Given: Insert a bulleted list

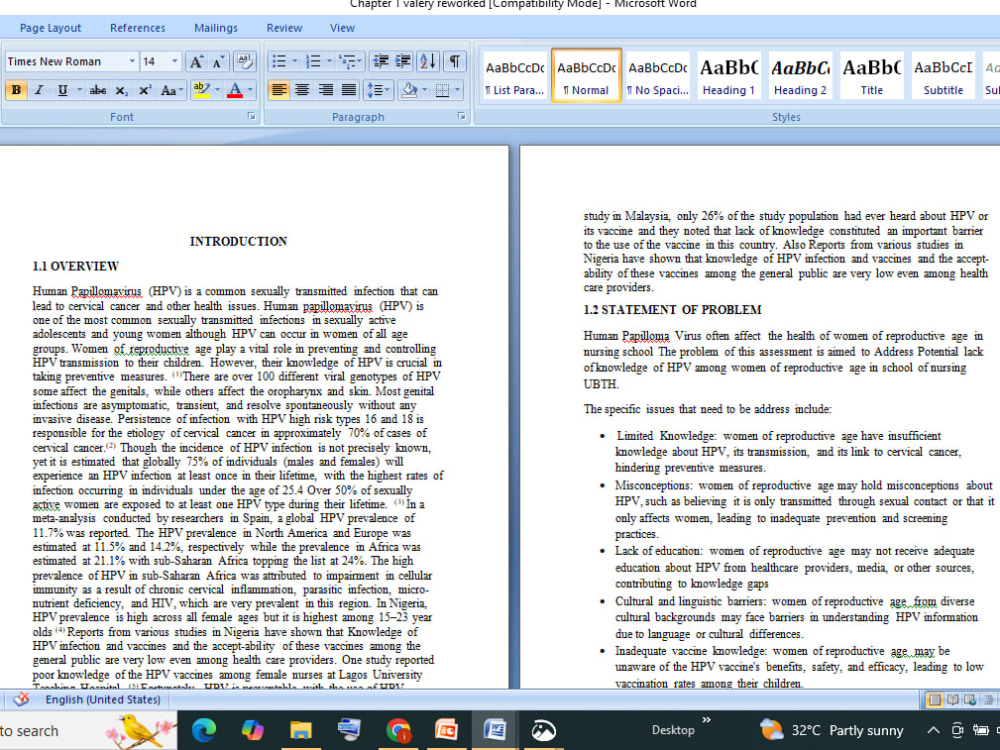Looking at the screenshot, I should pyautogui.click(x=279, y=61).
